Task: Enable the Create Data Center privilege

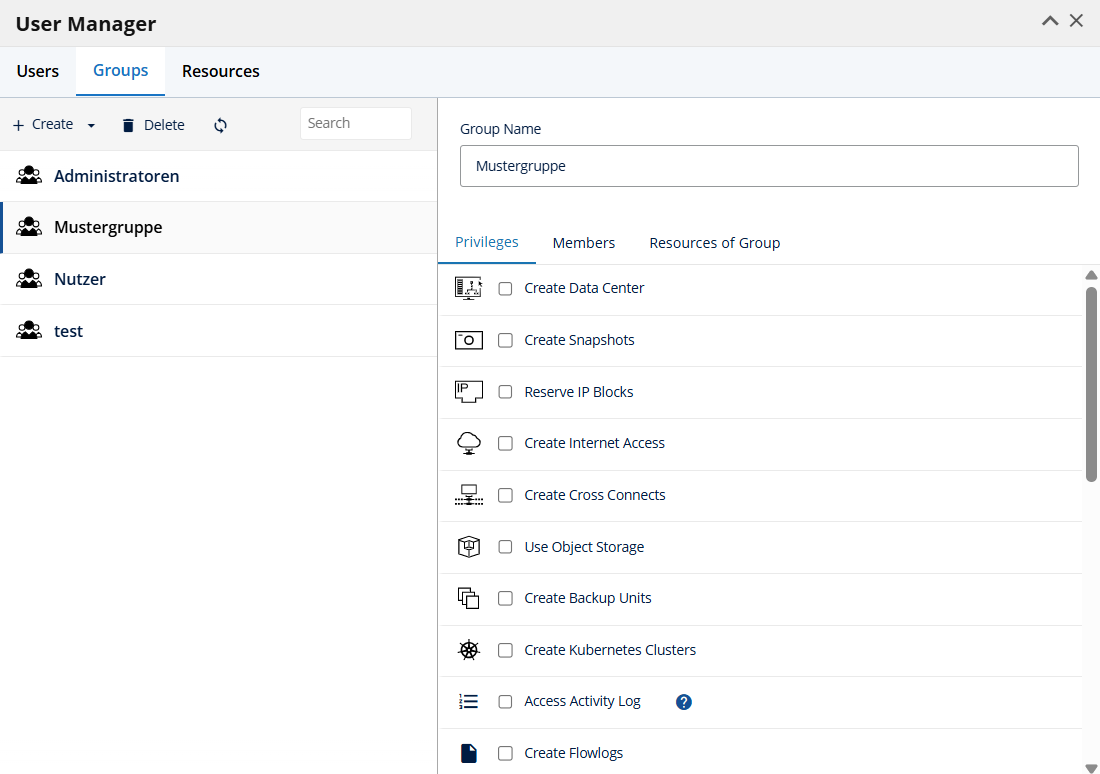Action: click(x=505, y=288)
